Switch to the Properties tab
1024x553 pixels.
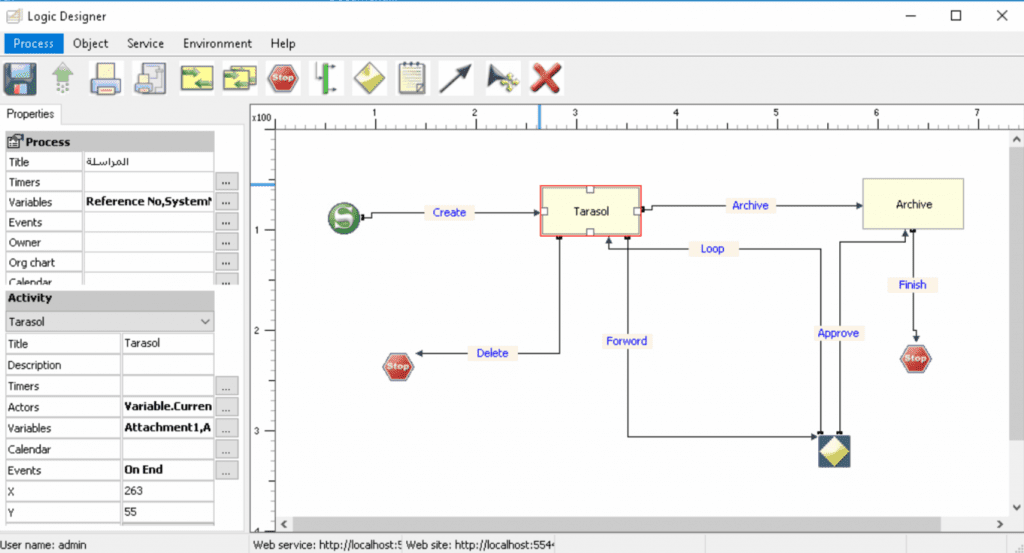pos(32,114)
